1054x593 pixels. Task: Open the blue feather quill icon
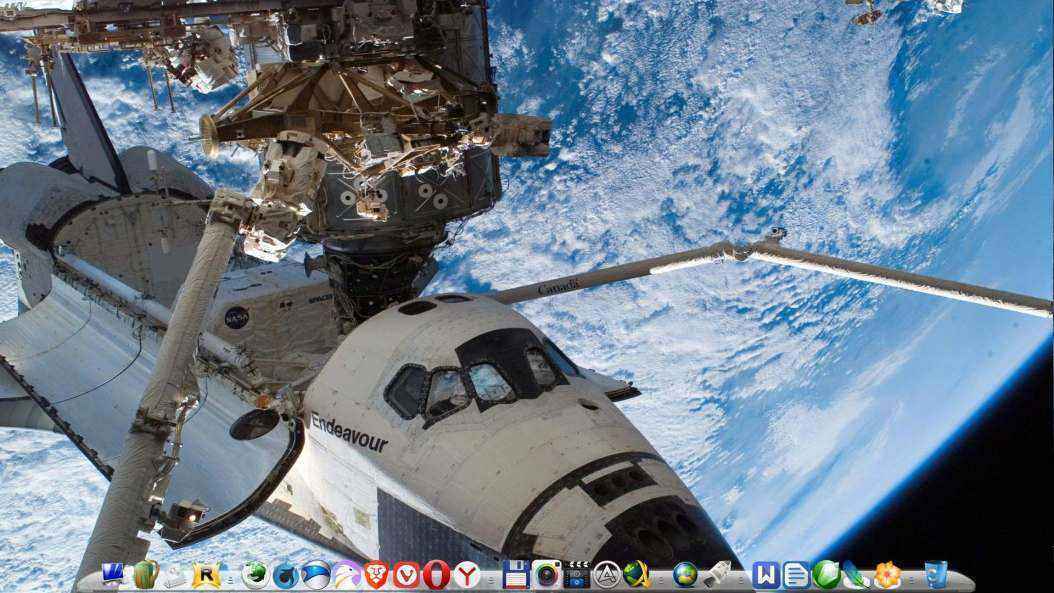tap(856, 576)
